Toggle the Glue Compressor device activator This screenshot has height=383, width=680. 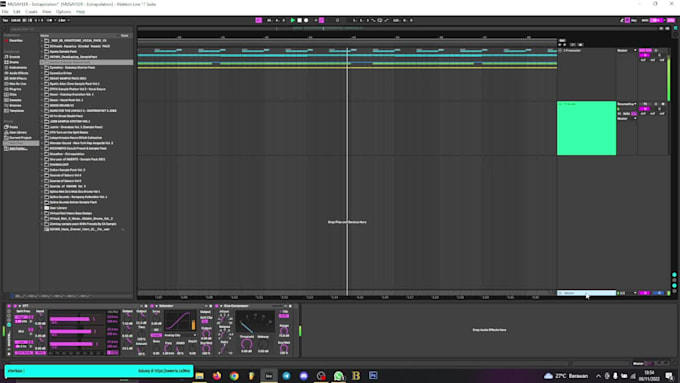(x=217, y=306)
